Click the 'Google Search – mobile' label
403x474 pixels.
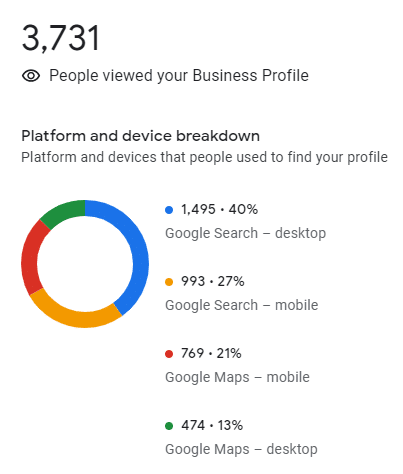pyautogui.click(x=242, y=305)
